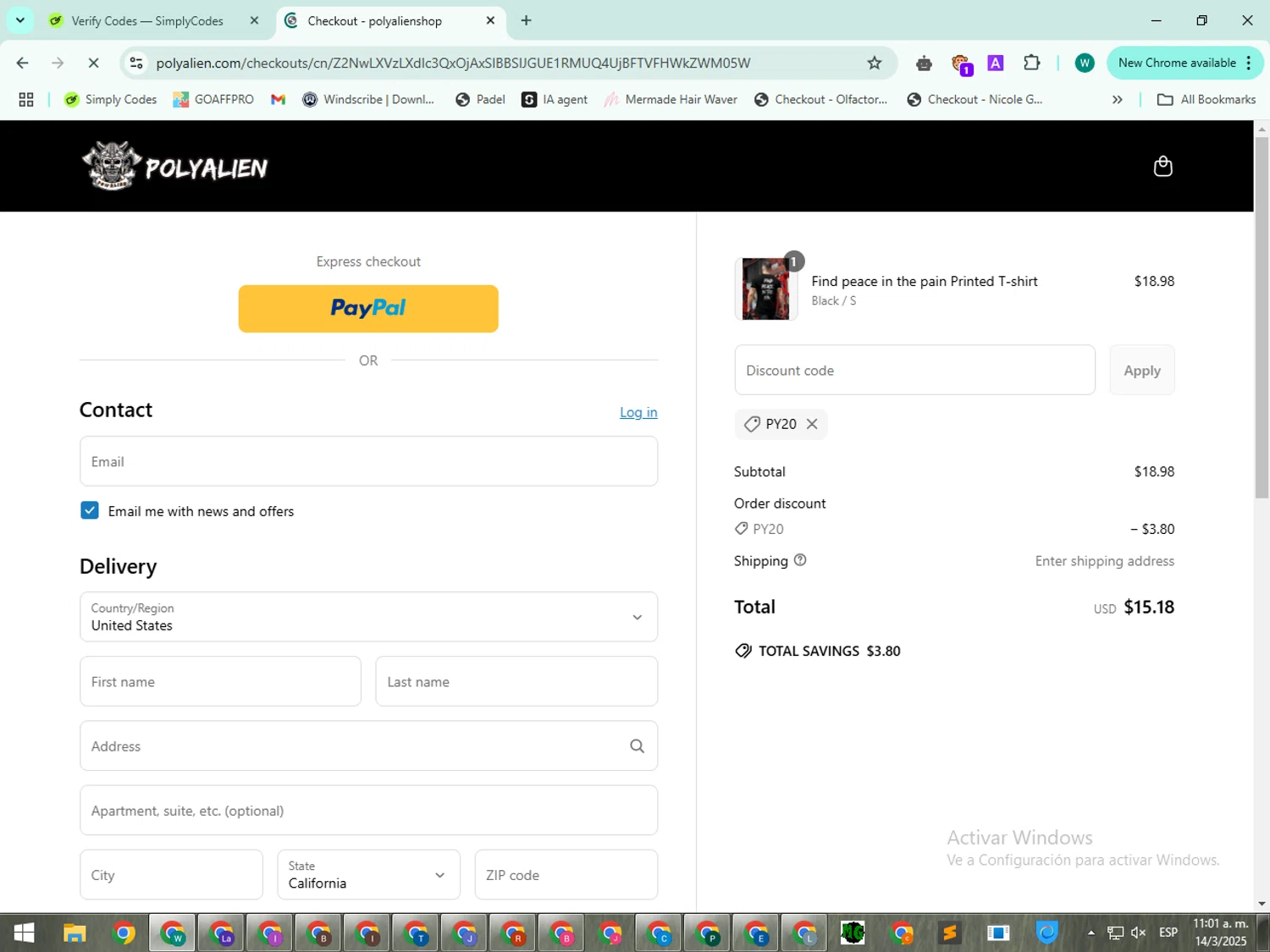Bookmark this page with the star icon
This screenshot has width=1270, height=952.
tap(875, 63)
